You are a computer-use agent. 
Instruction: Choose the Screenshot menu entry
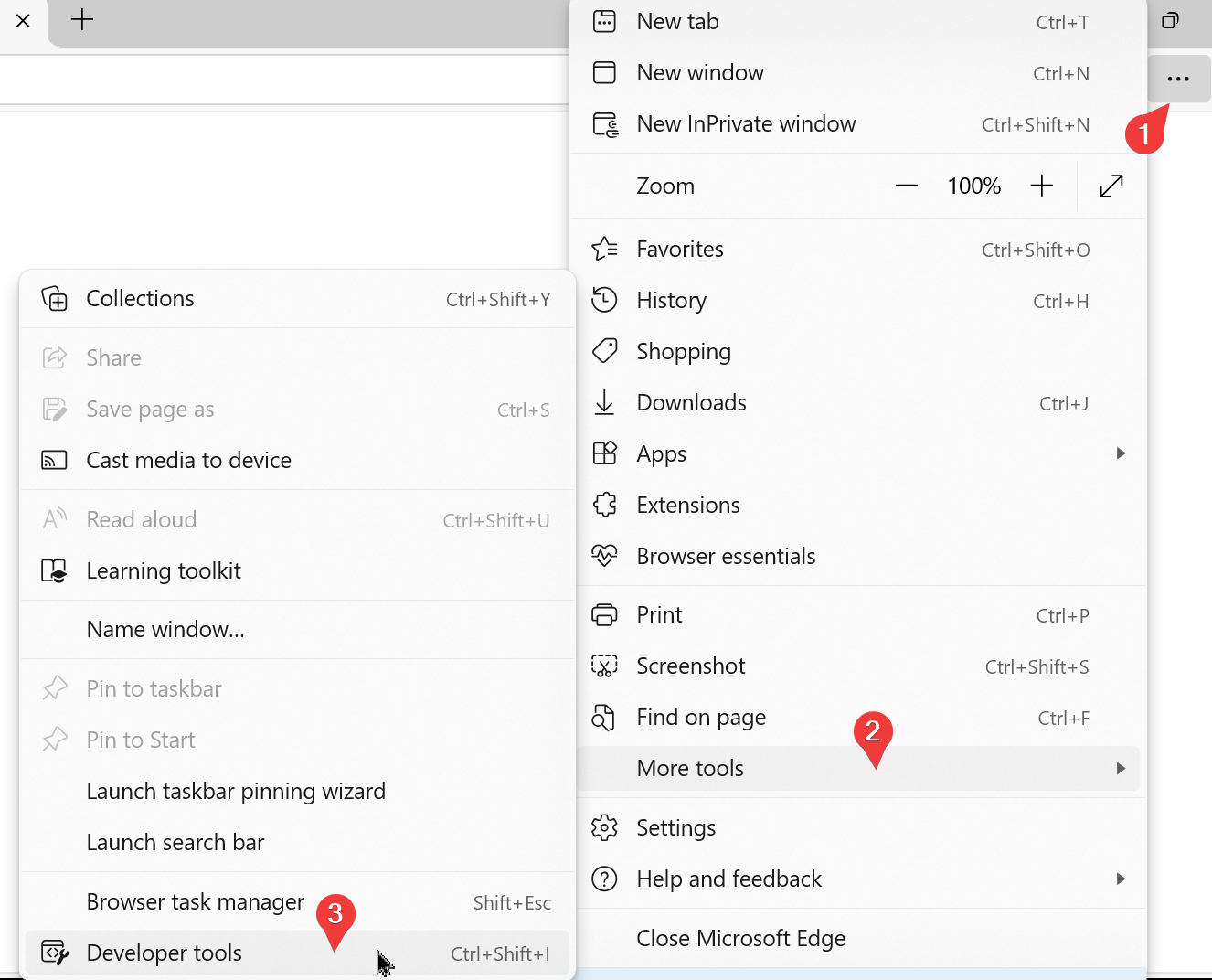point(857,666)
